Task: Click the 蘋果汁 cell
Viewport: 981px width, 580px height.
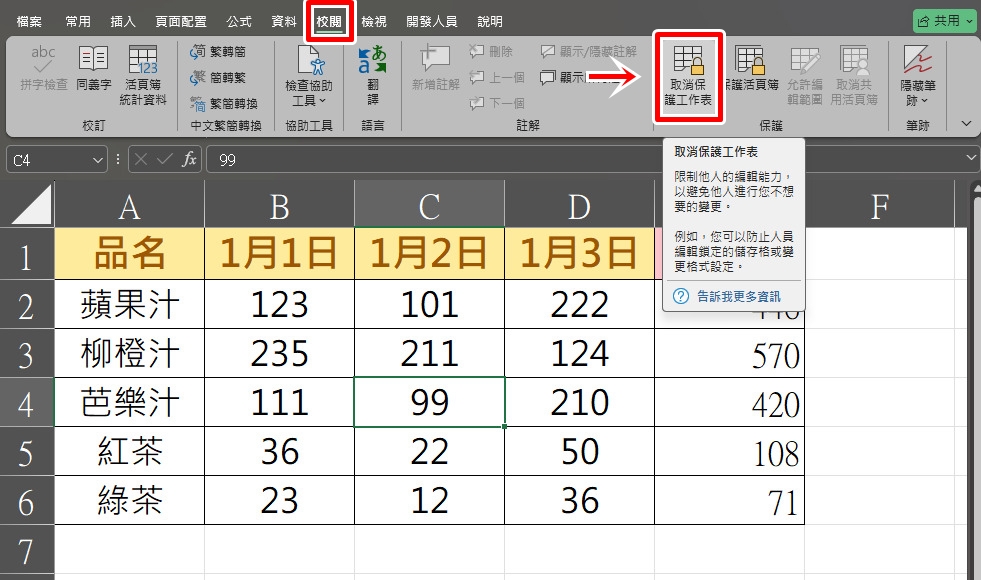Action: click(x=130, y=305)
